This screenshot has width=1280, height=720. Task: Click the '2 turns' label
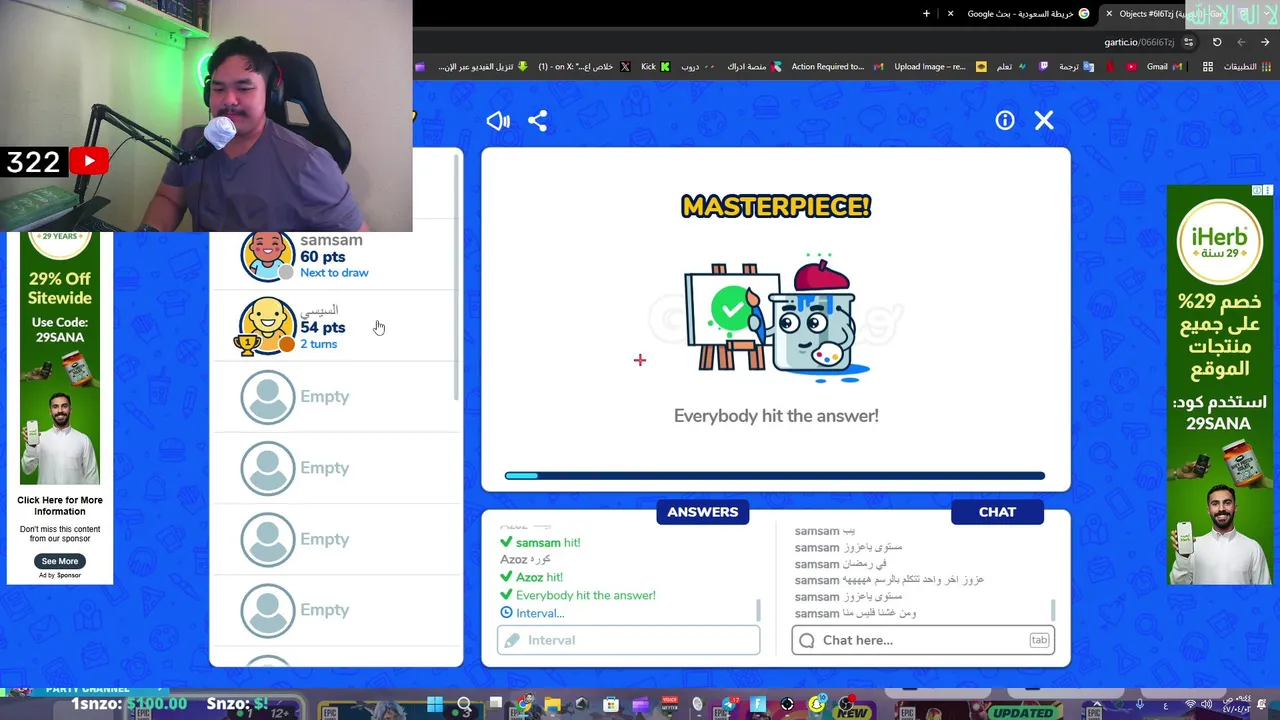pyautogui.click(x=318, y=344)
